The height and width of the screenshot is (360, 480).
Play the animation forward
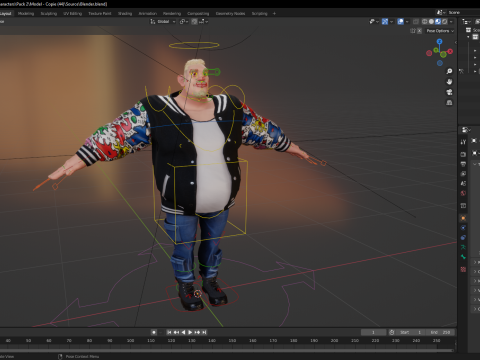[x=190, y=332]
